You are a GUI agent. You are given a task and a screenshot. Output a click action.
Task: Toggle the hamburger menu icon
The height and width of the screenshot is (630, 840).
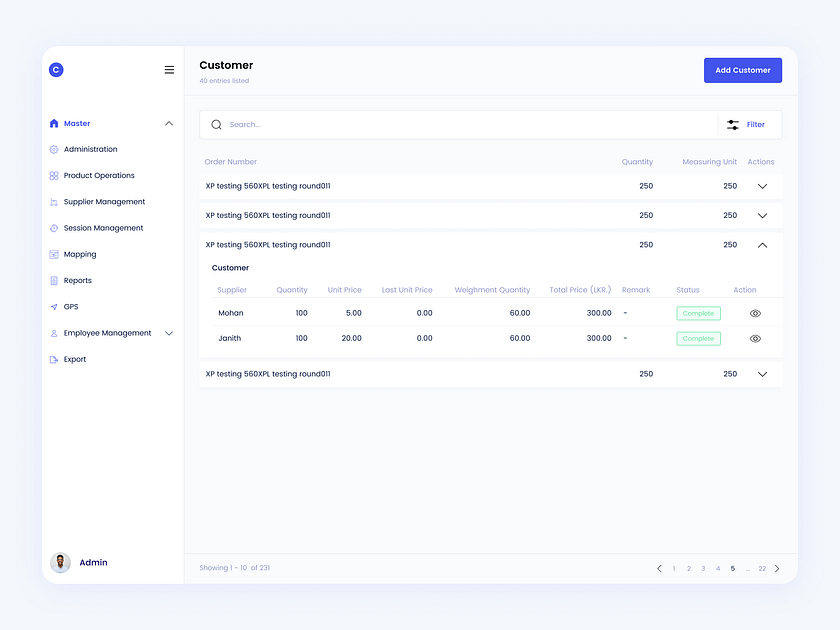(x=169, y=70)
